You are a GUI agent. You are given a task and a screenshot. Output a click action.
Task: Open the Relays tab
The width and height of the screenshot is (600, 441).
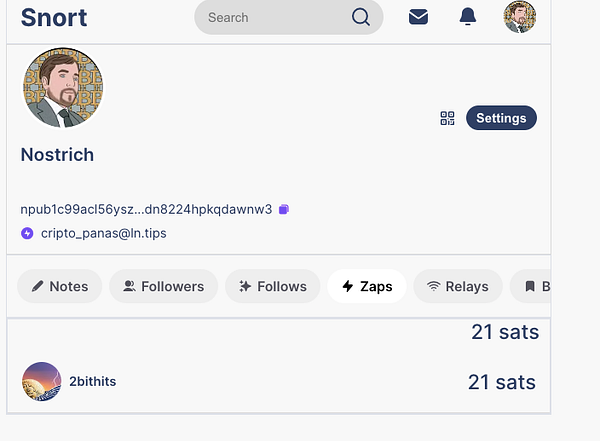(457, 286)
